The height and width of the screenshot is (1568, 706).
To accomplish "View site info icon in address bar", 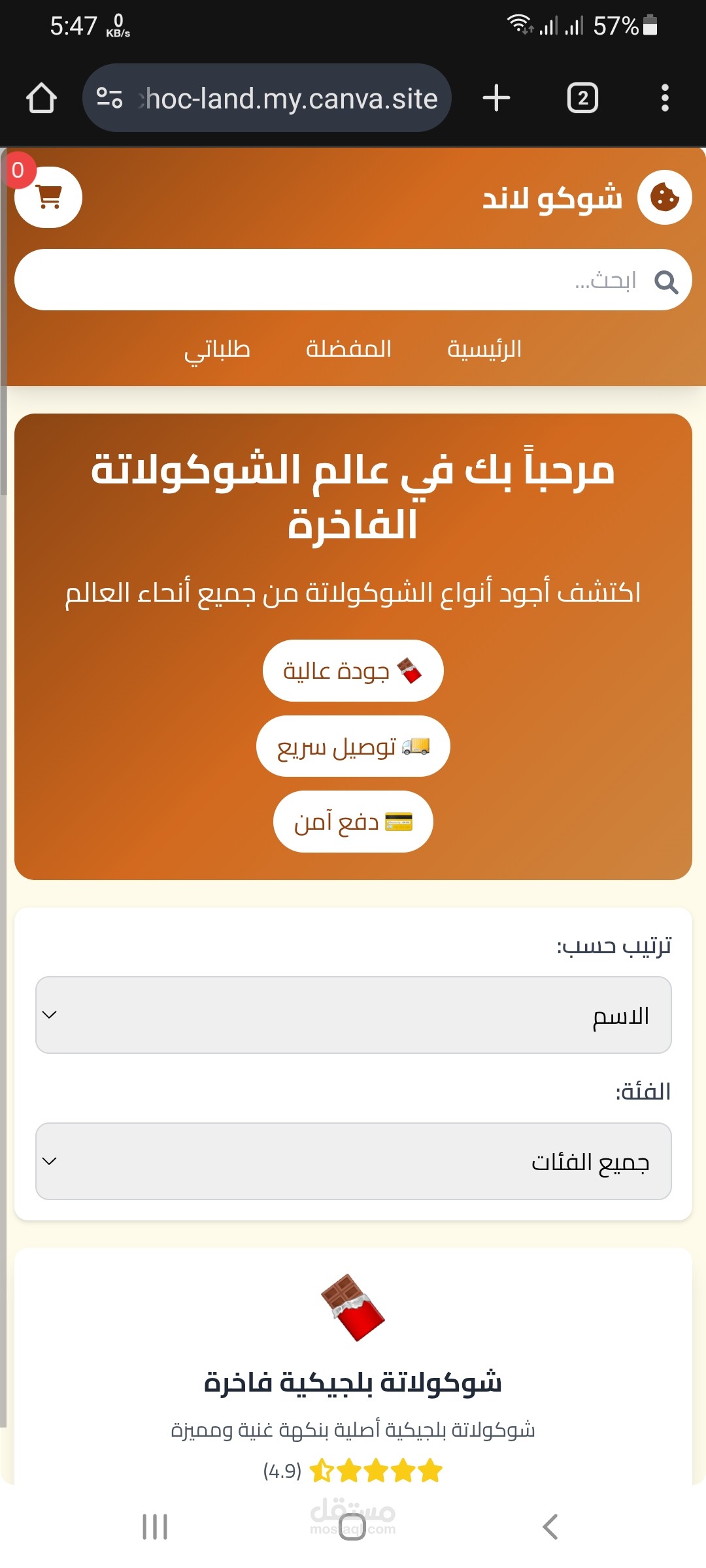I will click(109, 98).
